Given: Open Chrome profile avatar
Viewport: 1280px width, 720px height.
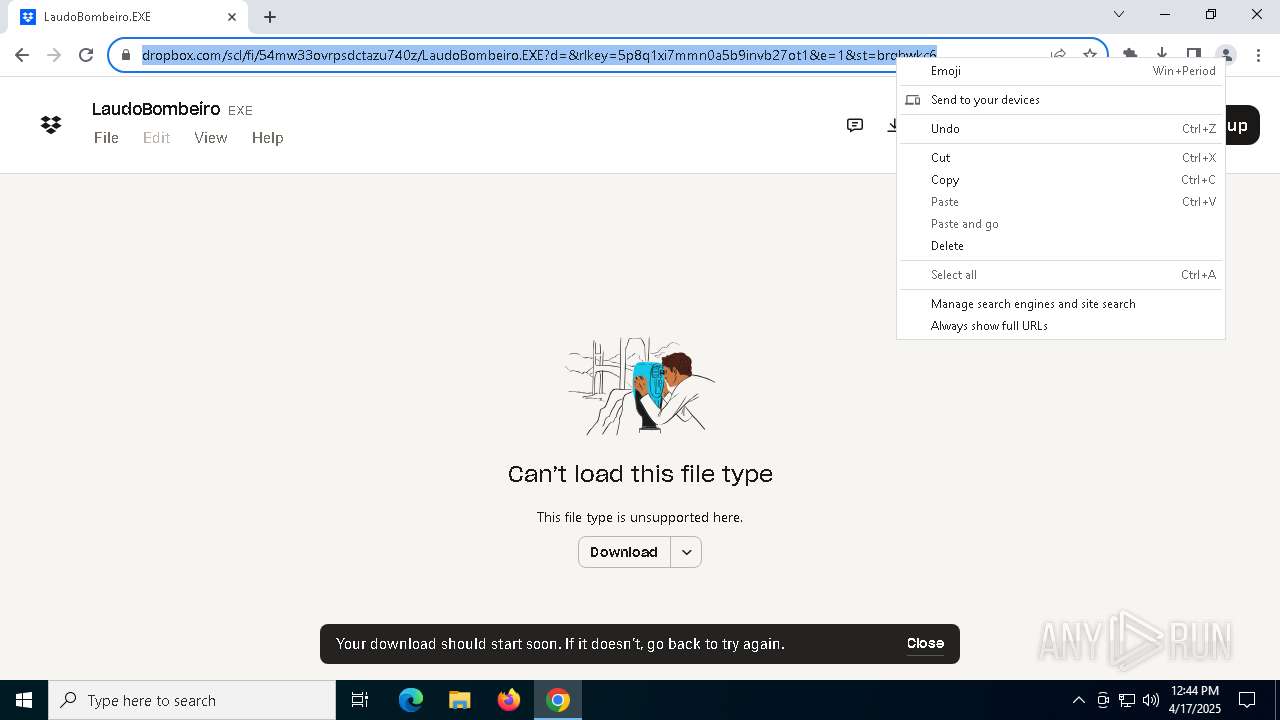Looking at the screenshot, I should 1226,55.
